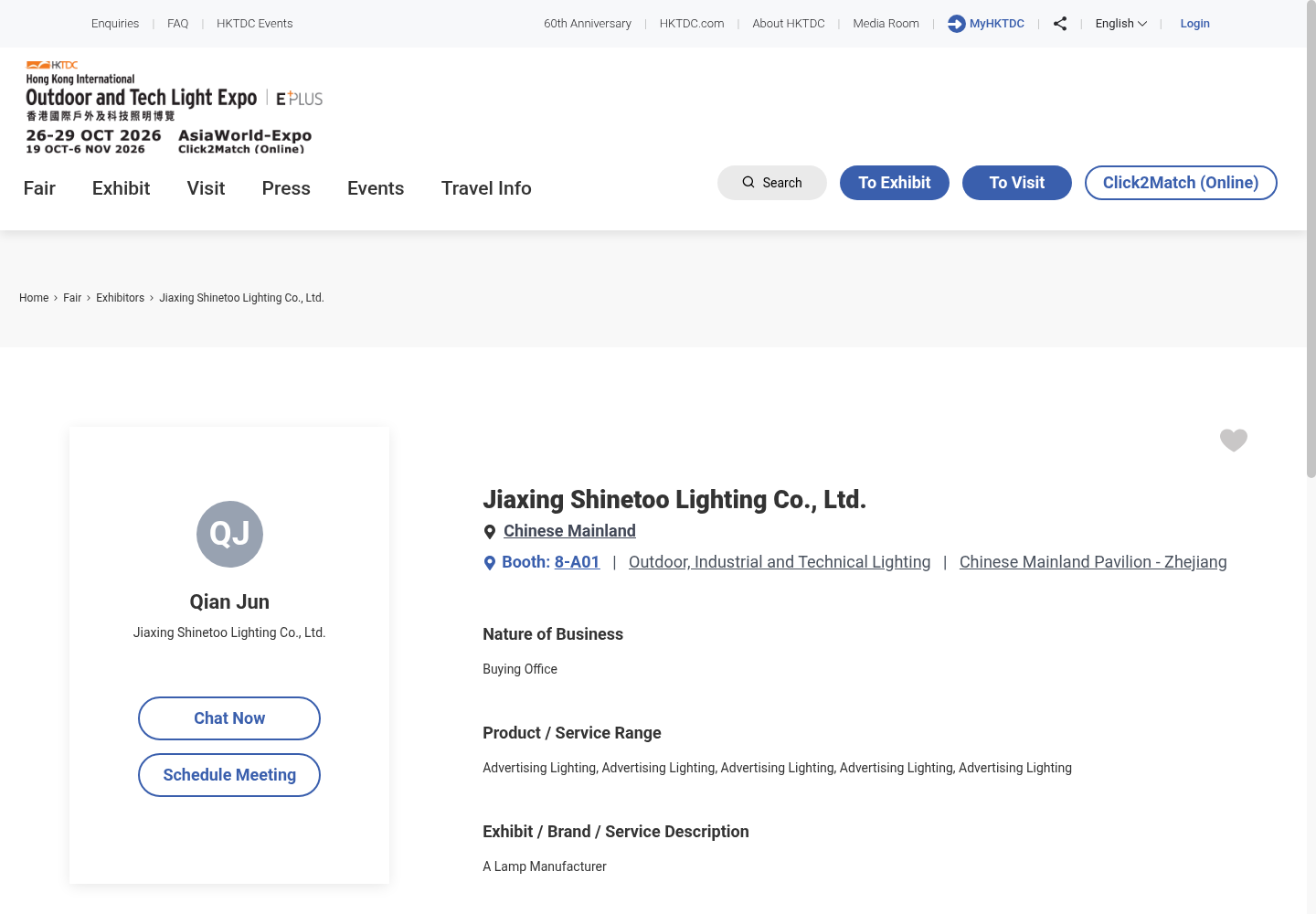Click the Advertising Lighting product list text
This screenshot has width=1316, height=914.
click(777, 768)
